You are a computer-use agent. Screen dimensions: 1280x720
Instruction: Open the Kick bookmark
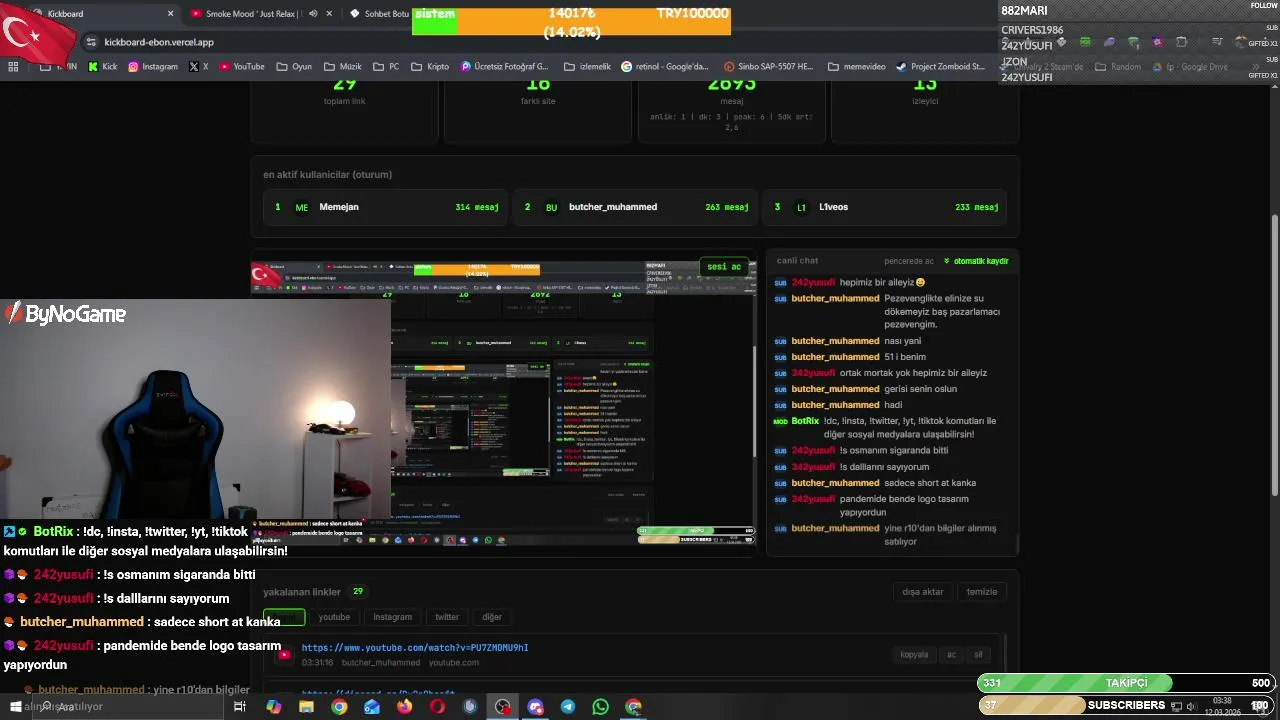tap(103, 67)
